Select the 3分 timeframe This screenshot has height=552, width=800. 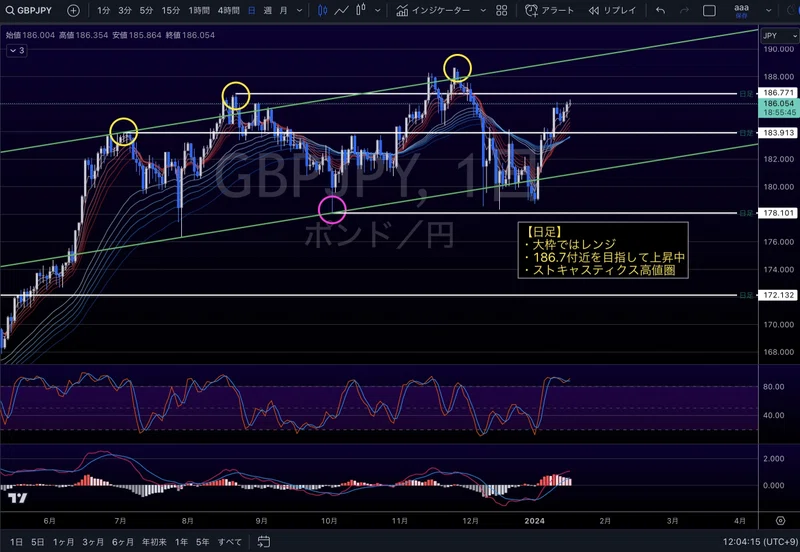point(124,10)
